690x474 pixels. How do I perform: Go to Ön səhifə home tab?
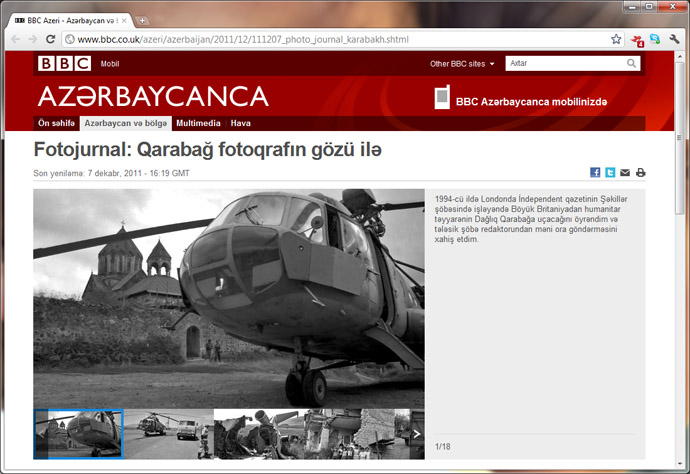point(57,124)
